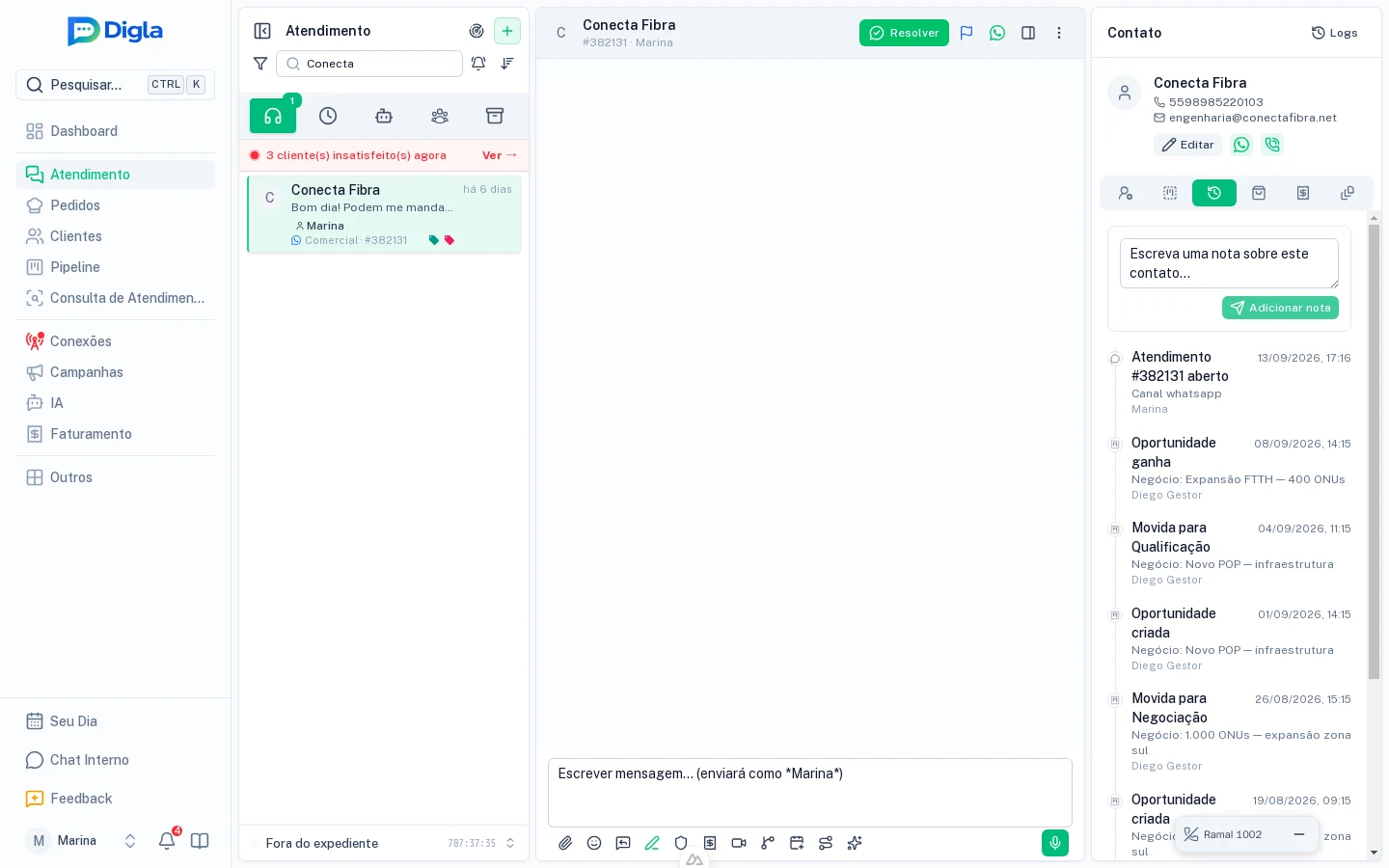Click the notifications bell with badge
The image size is (1389, 868).
167,840
